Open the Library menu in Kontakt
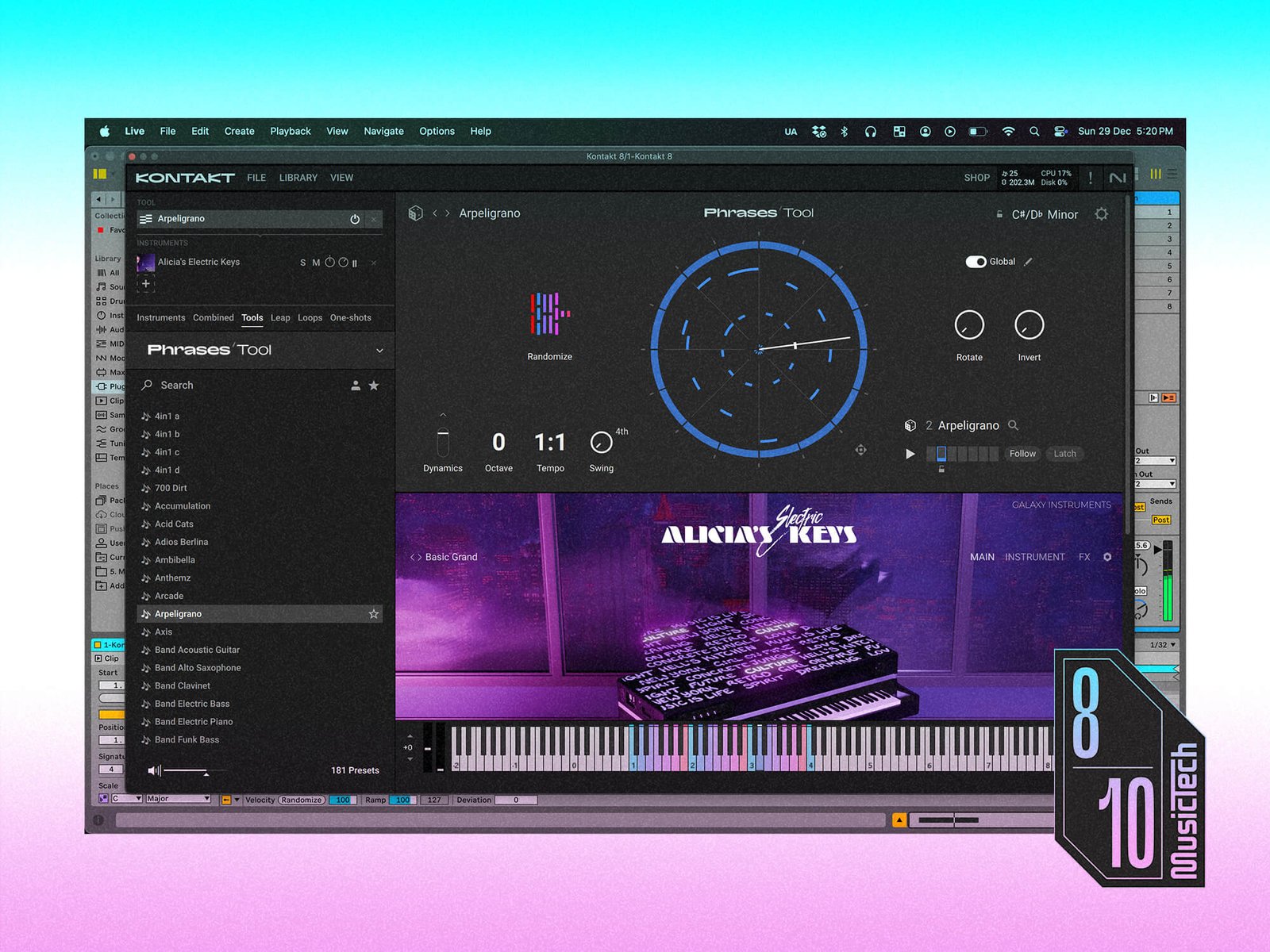Viewport: 1270px width, 952px height. click(298, 178)
